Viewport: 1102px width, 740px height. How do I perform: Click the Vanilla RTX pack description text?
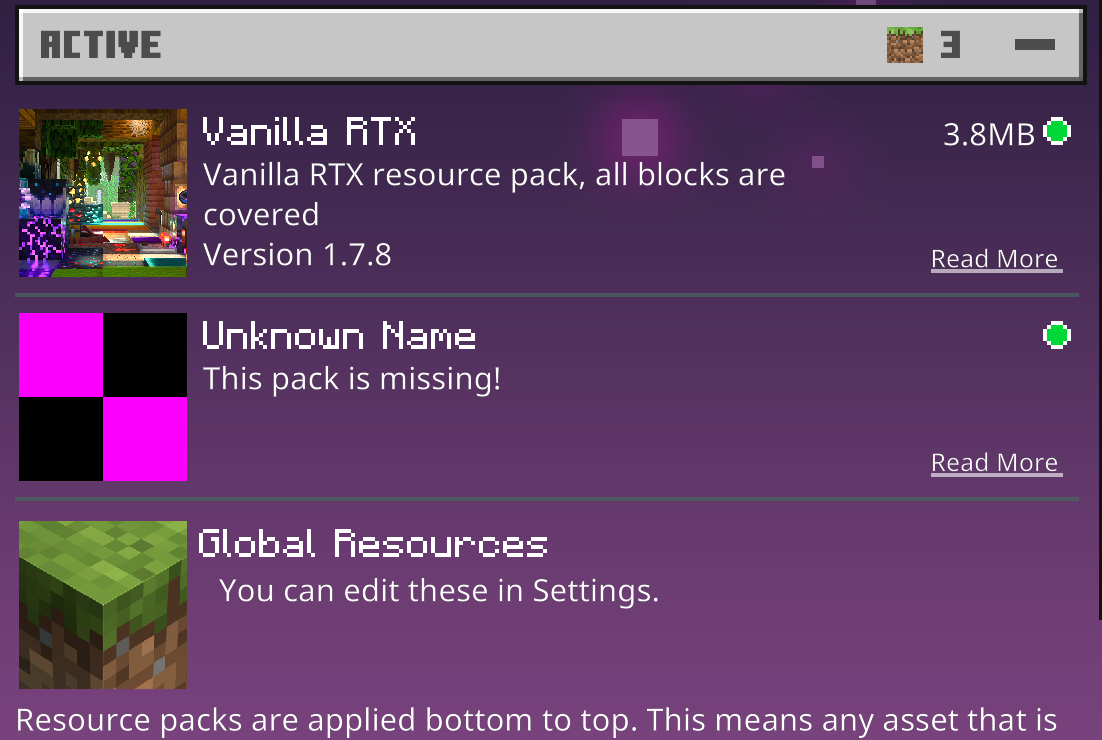click(494, 194)
